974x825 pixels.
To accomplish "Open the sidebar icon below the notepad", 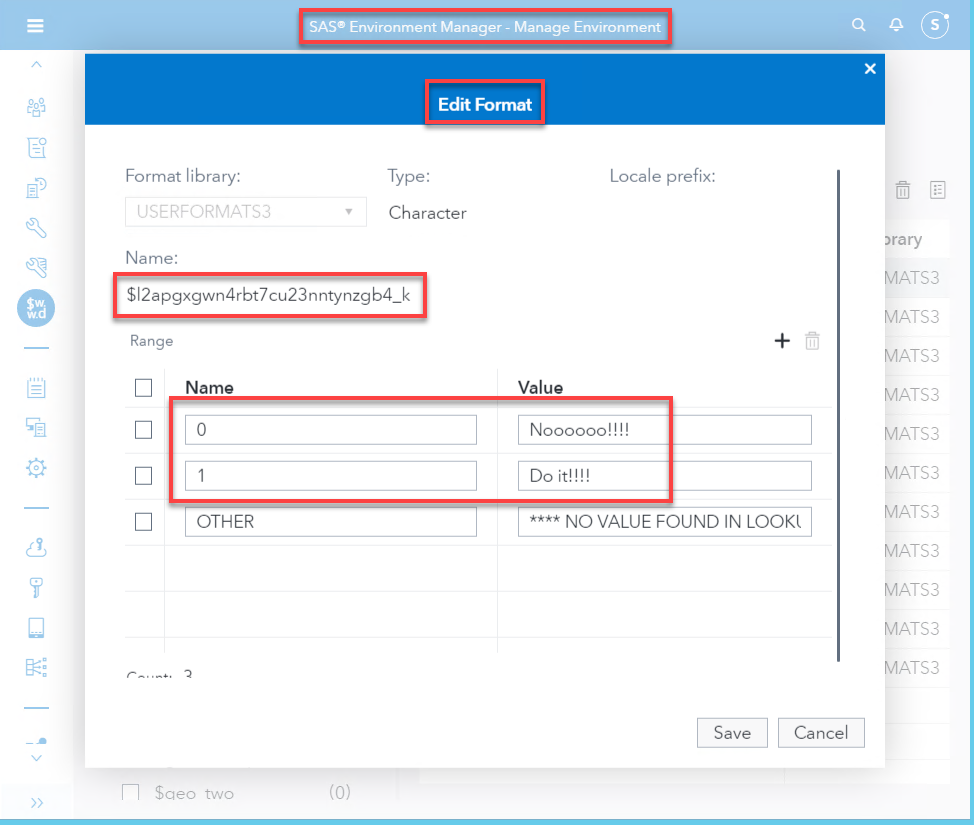I will click(36, 427).
